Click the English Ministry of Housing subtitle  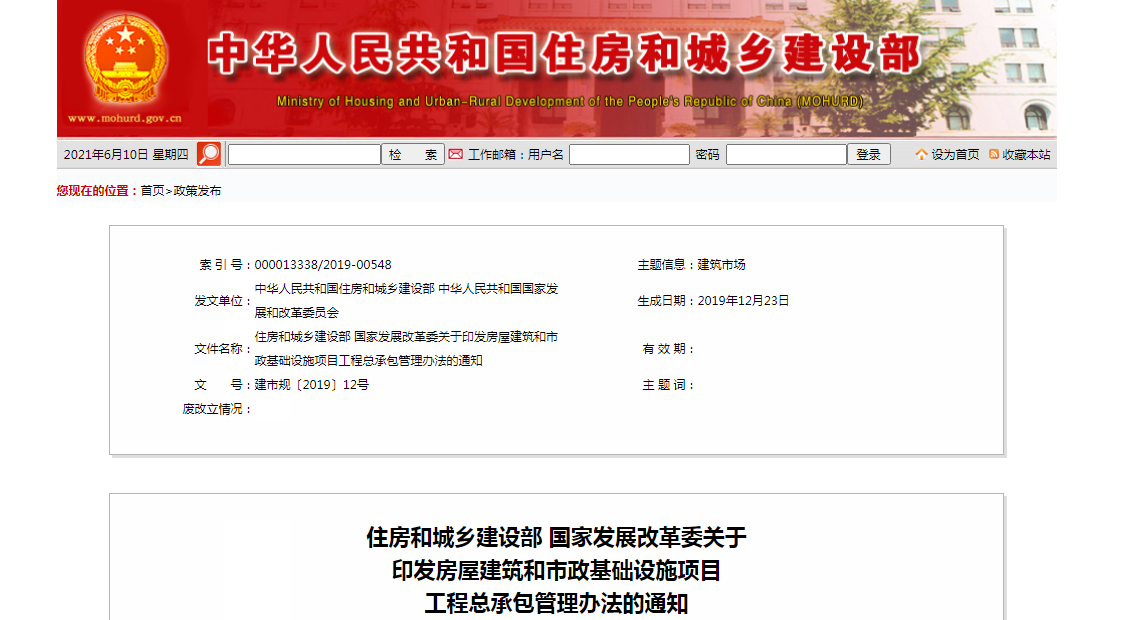(x=570, y=101)
